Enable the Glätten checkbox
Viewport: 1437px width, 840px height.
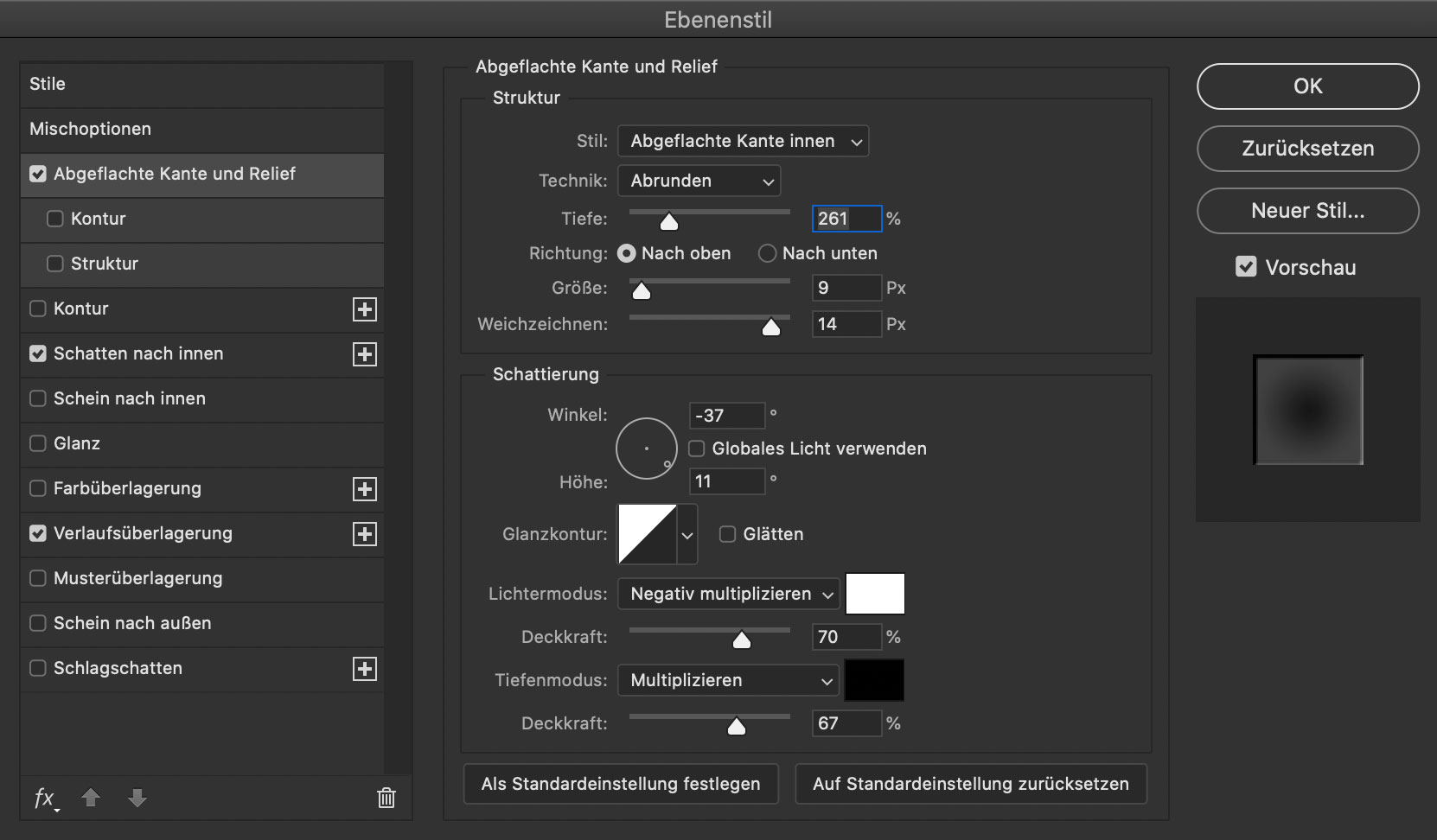(x=728, y=534)
